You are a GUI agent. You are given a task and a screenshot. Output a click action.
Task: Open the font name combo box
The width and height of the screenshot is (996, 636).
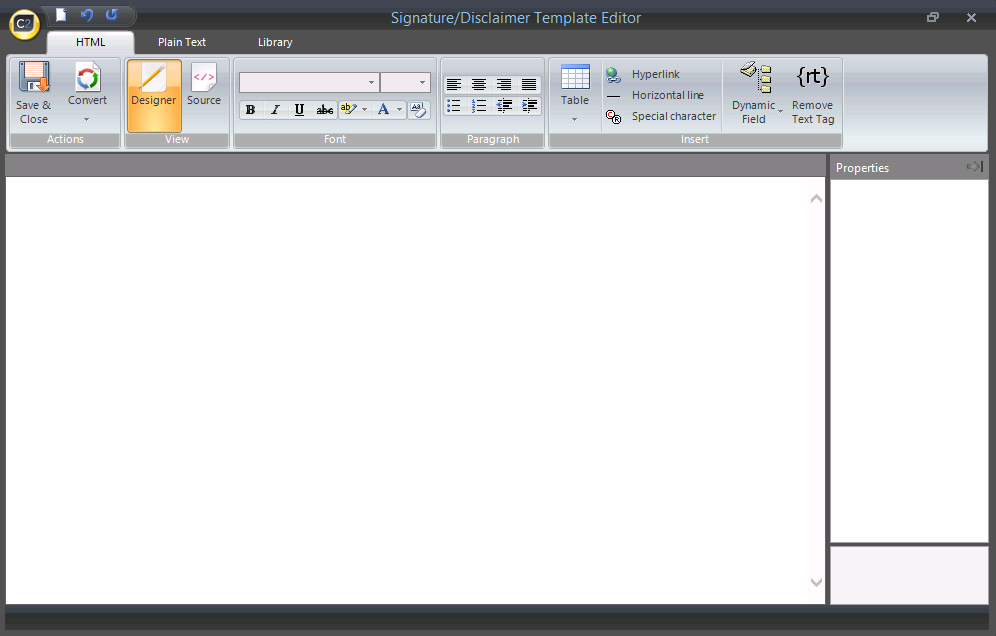[309, 83]
